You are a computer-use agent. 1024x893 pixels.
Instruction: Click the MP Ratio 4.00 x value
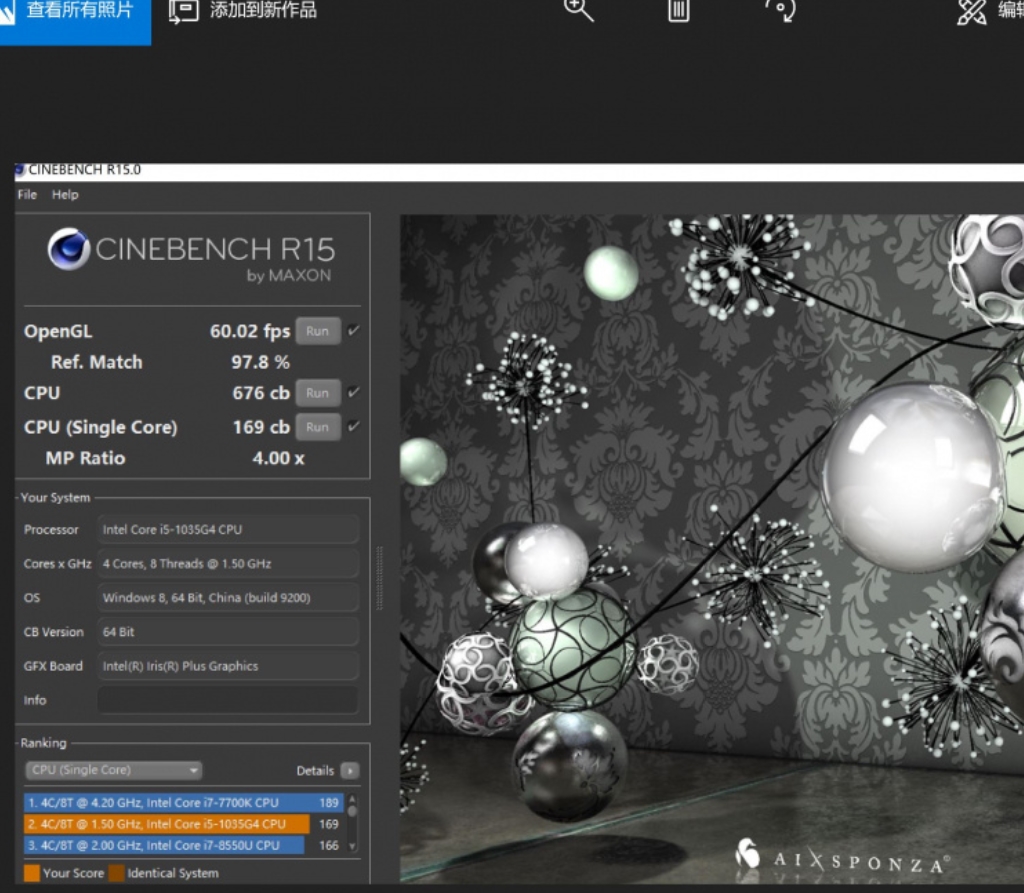278,459
